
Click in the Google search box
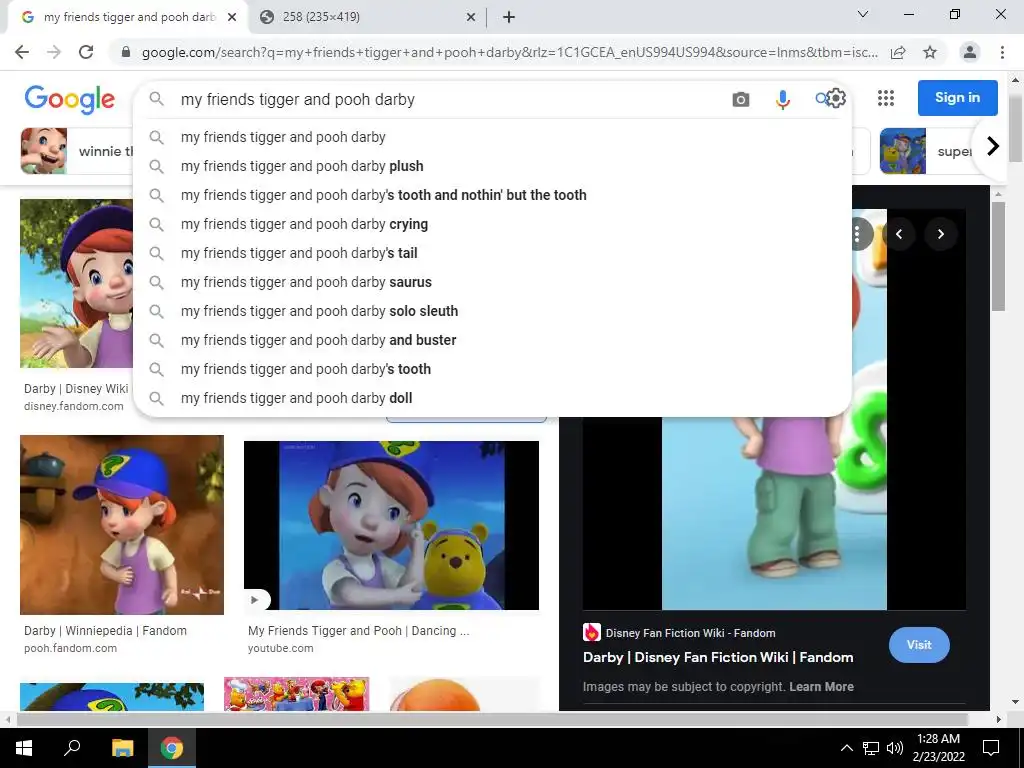point(451,99)
